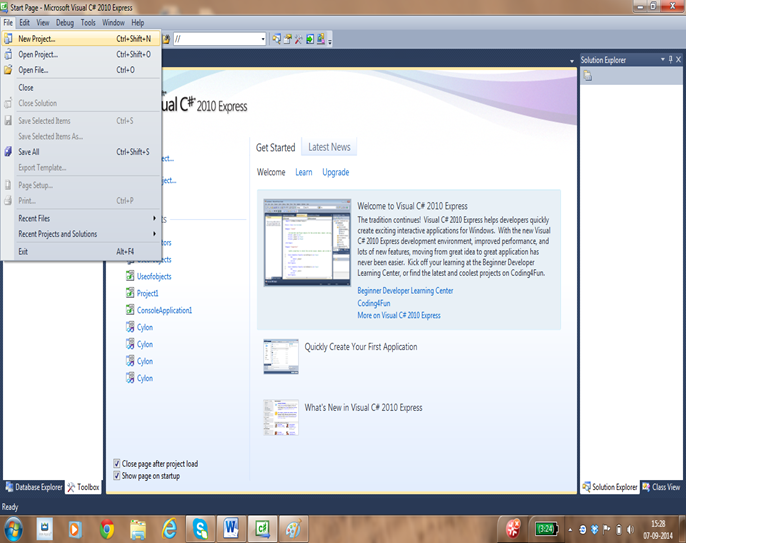Open Properties Window toolbar icon
The width and height of the screenshot is (762, 543).
coord(288,39)
